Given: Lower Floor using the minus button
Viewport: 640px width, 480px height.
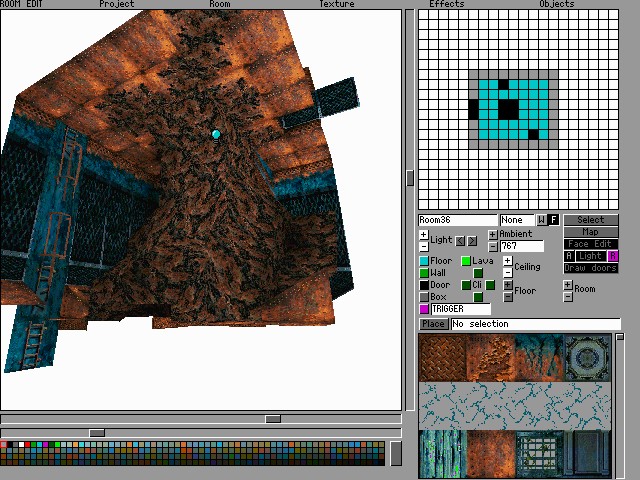Looking at the screenshot, I should 507,297.
